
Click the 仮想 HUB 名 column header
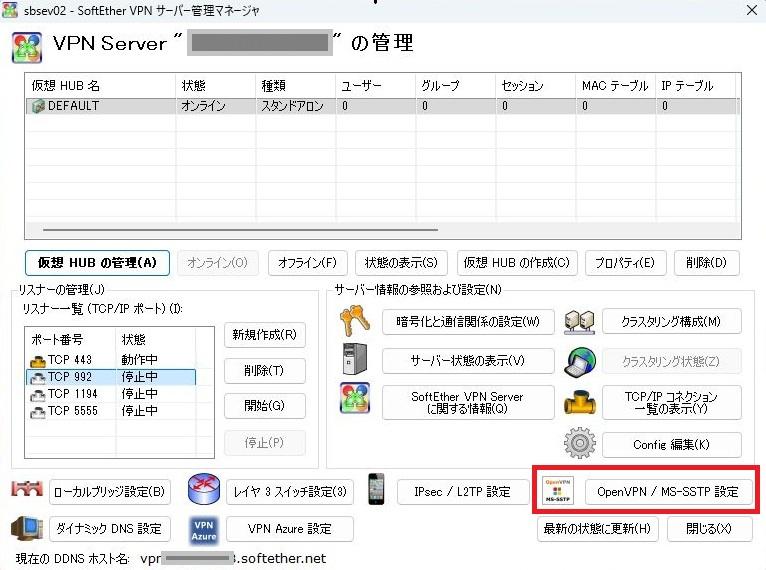pos(100,86)
